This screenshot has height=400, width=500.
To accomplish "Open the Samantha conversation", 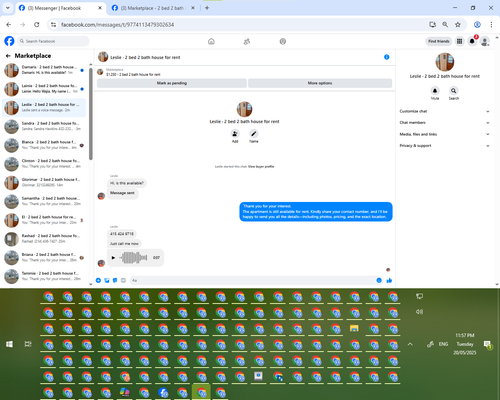I will (x=44, y=201).
